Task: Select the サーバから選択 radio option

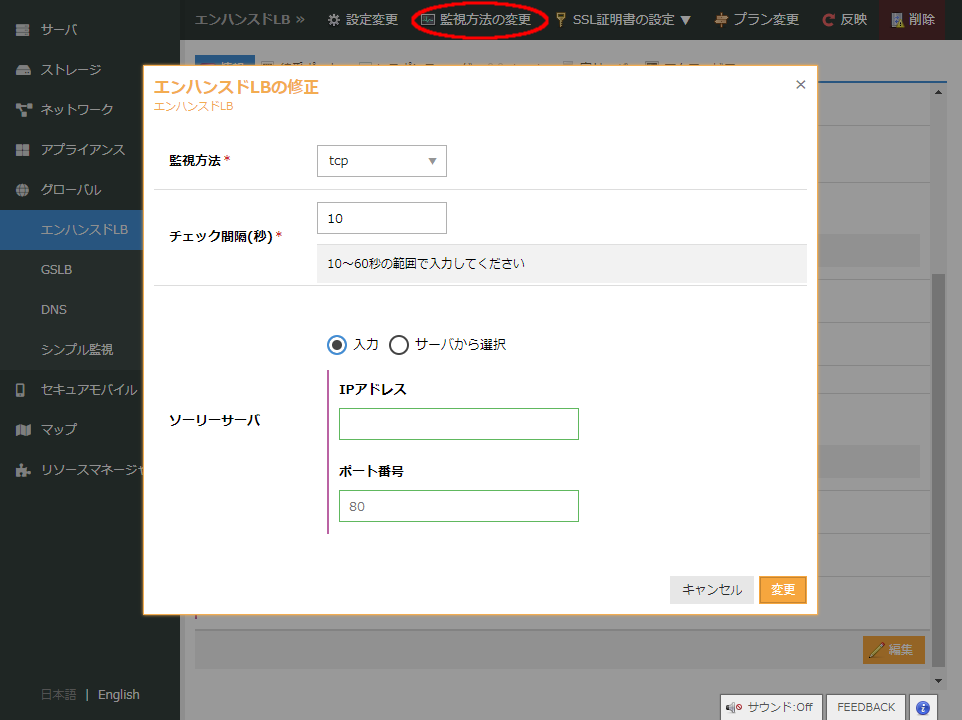Action: click(399, 344)
